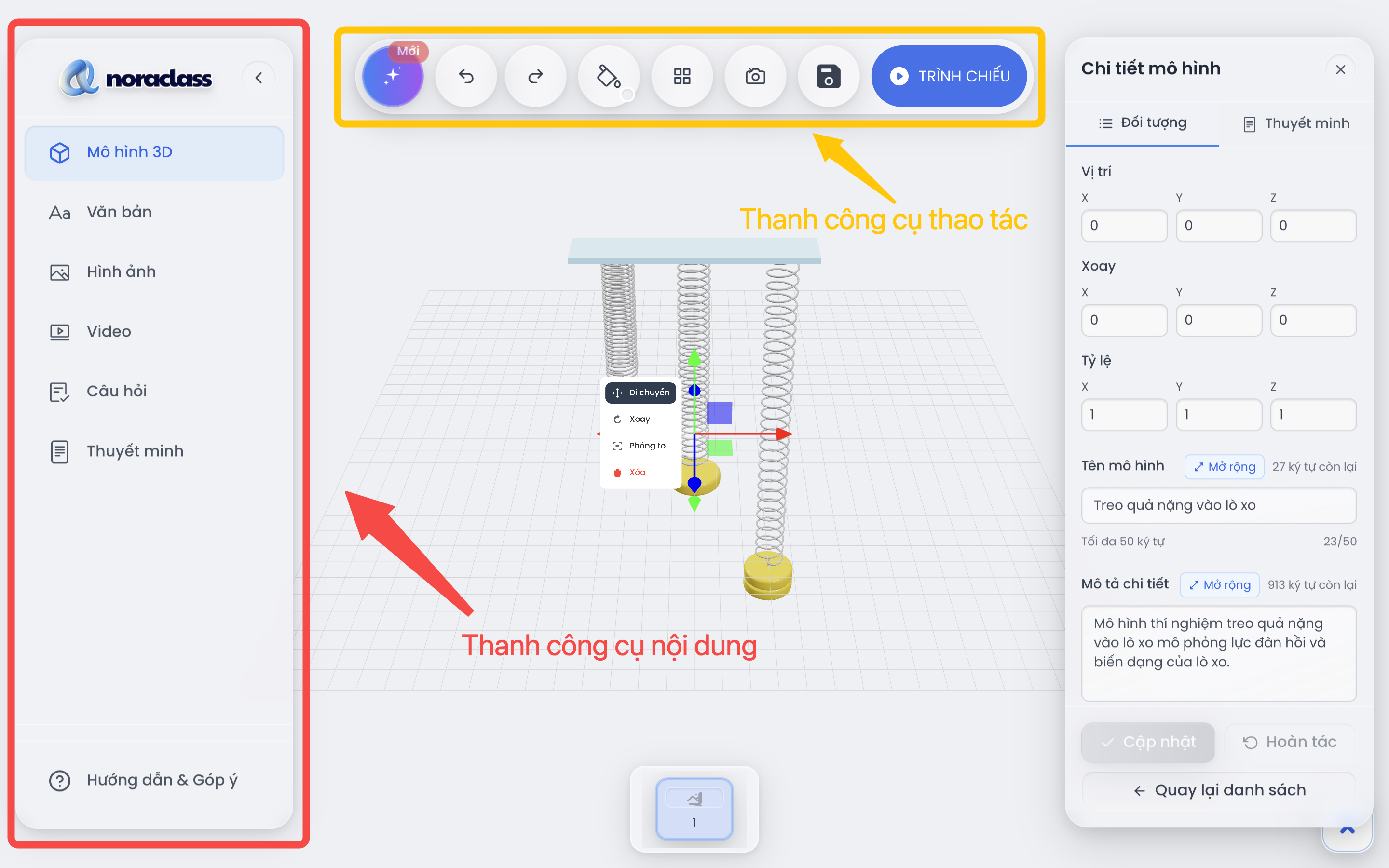Open Thuyết minh in the left sidebar
This screenshot has width=1389, height=868.
pyautogui.click(x=154, y=451)
